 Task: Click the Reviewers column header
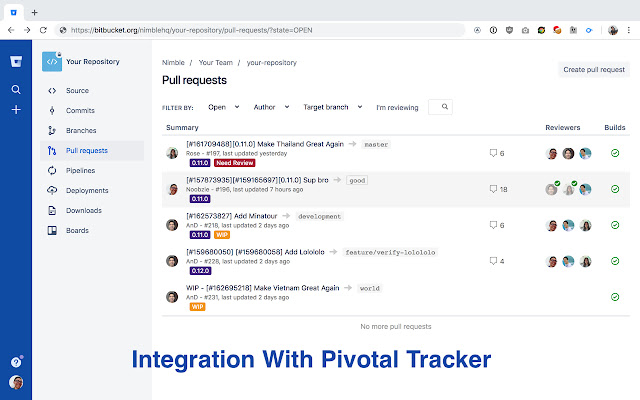[562, 127]
